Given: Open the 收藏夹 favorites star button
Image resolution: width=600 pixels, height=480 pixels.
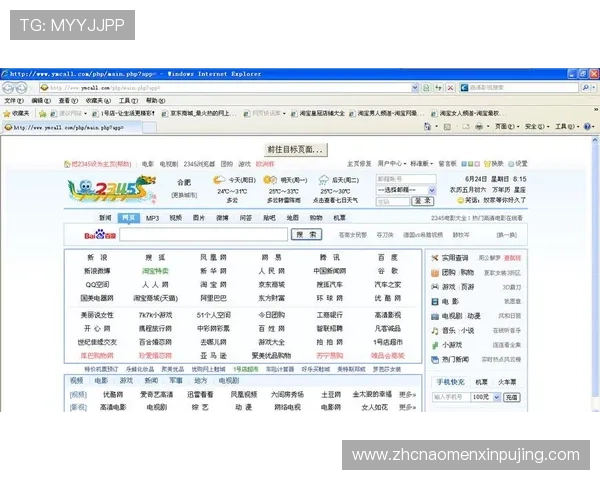Looking at the screenshot, I should [x=16, y=113].
